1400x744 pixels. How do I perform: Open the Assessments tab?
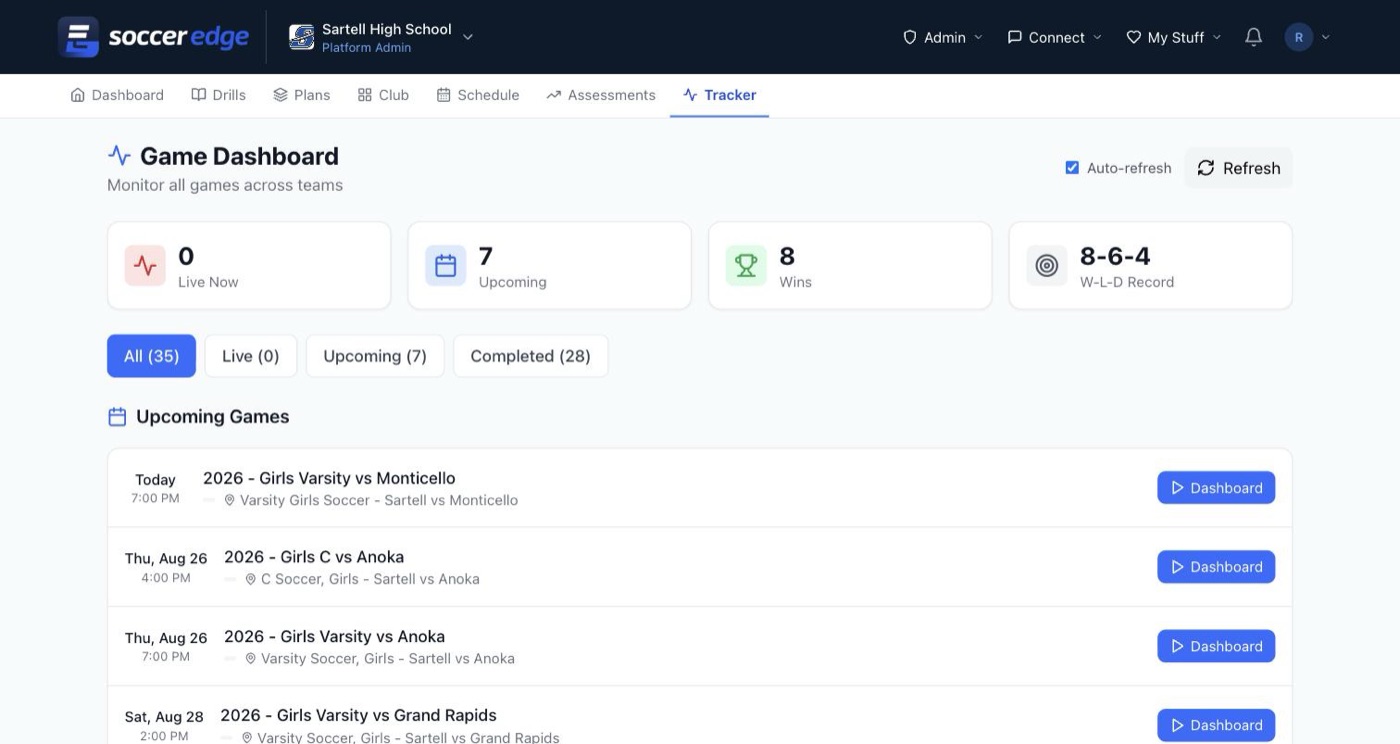click(601, 95)
